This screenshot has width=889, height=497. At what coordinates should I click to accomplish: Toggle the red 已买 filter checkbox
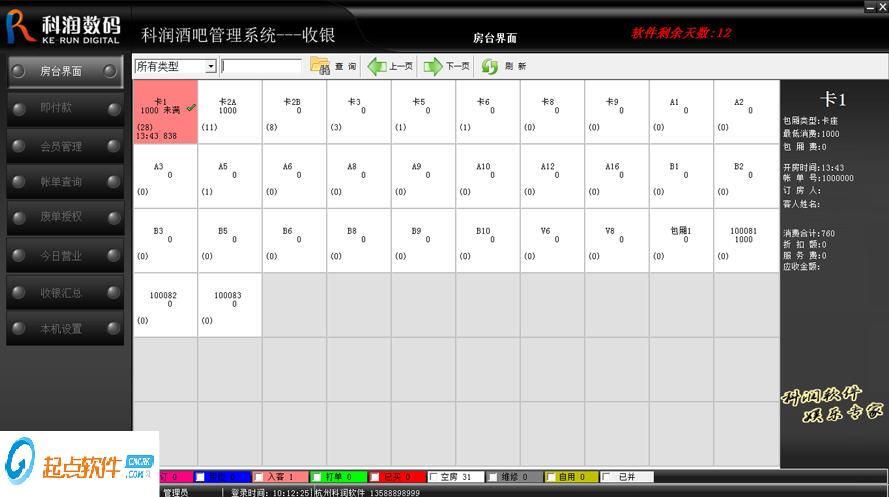(375, 477)
